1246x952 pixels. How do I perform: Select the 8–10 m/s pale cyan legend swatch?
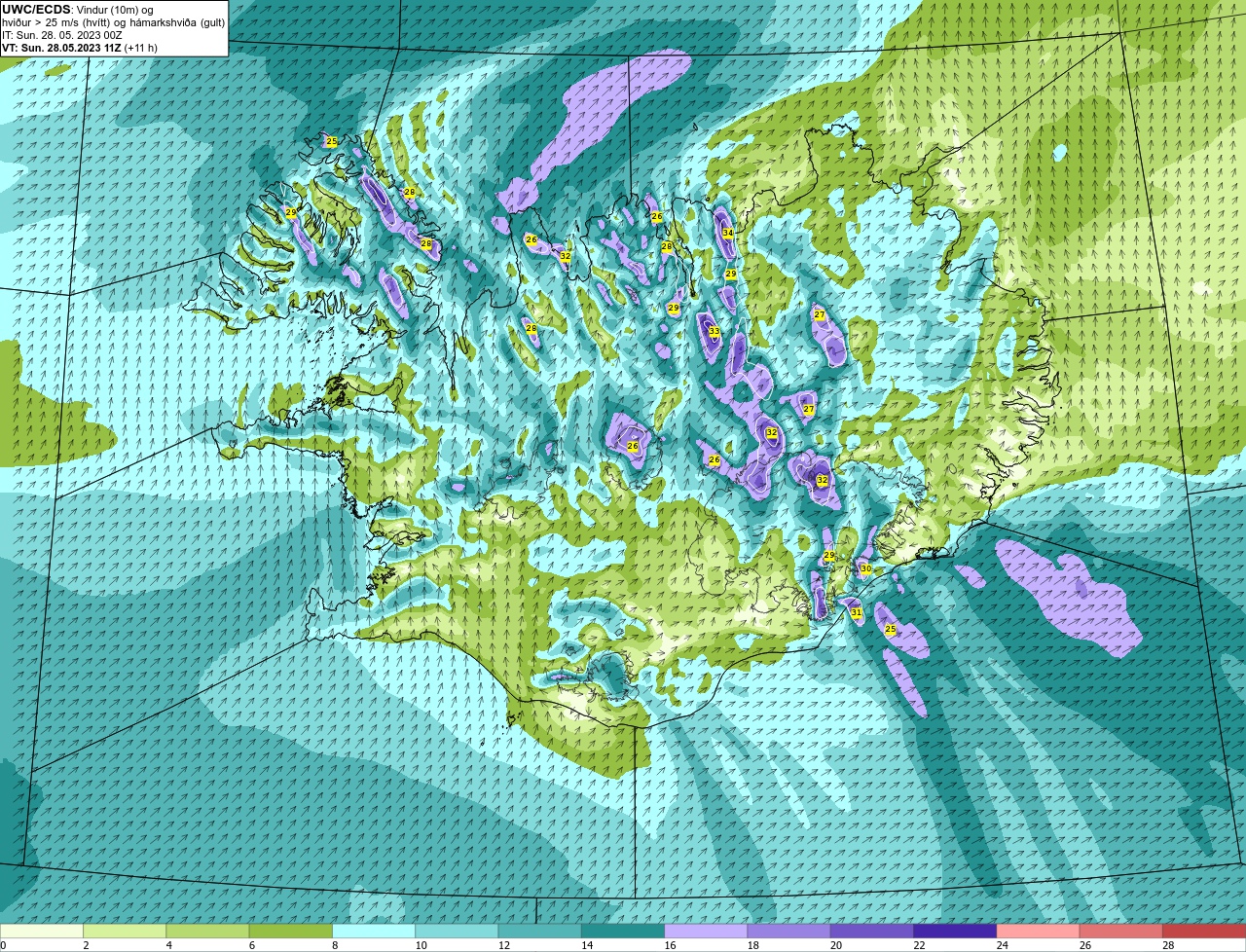pyautogui.click(x=374, y=931)
